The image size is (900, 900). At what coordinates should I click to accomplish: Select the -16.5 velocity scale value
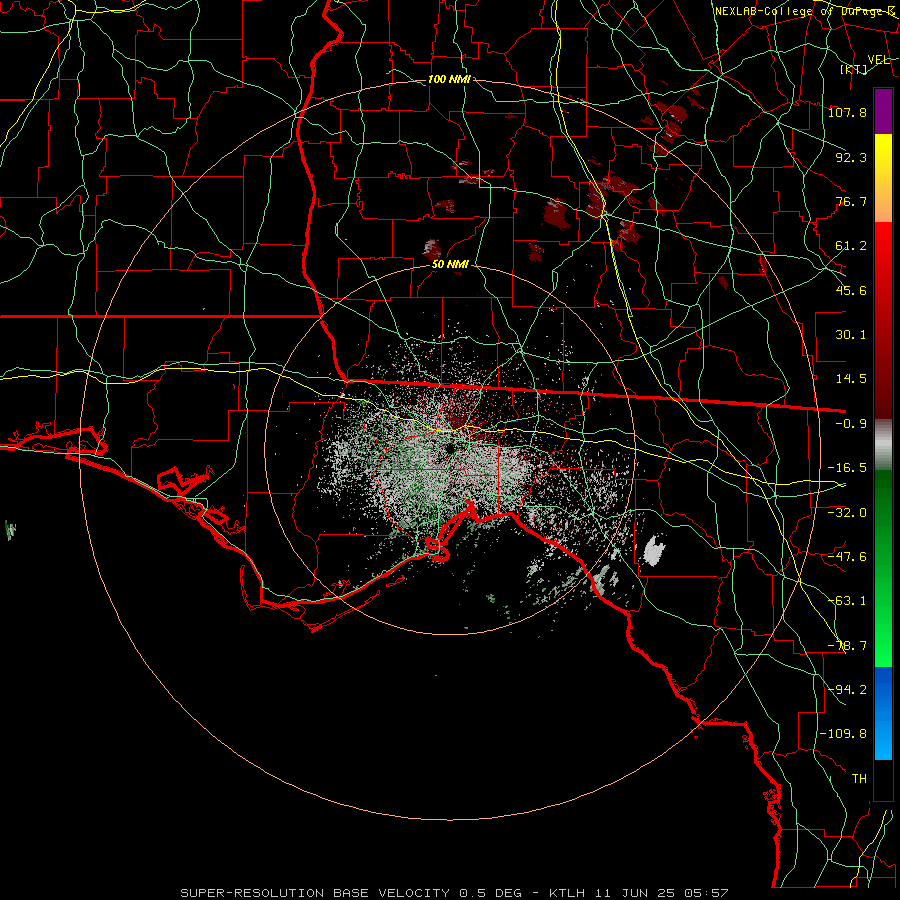pos(847,468)
